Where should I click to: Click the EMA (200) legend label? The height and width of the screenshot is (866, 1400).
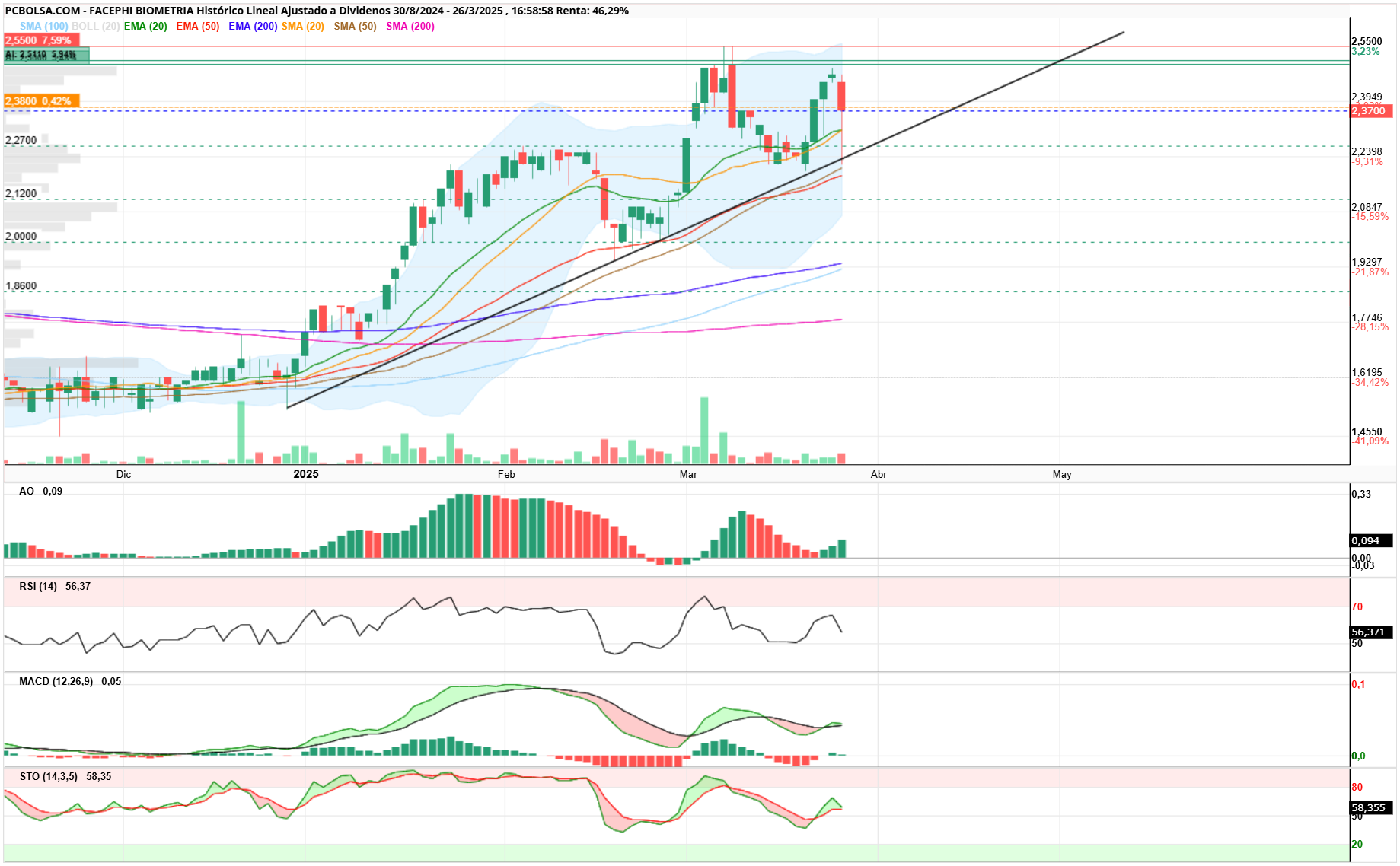pyautogui.click(x=253, y=26)
